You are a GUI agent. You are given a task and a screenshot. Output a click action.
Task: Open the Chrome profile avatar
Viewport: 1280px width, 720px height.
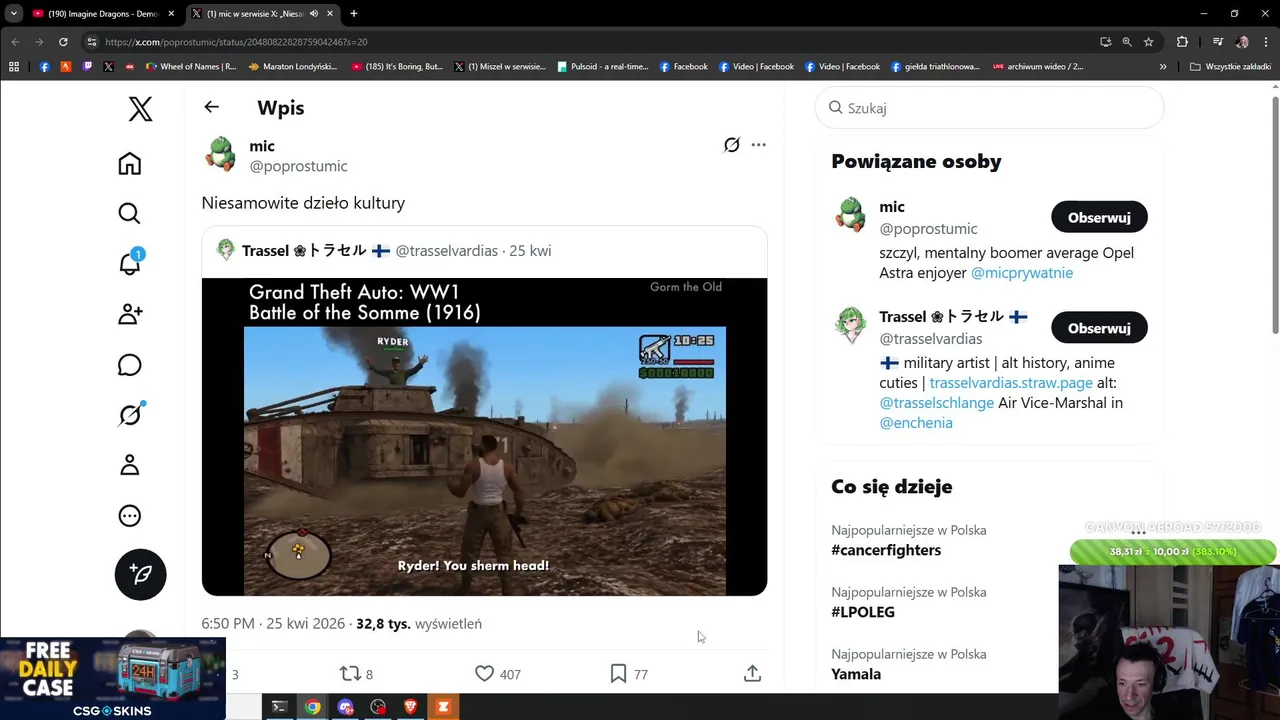coord(1242,42)
